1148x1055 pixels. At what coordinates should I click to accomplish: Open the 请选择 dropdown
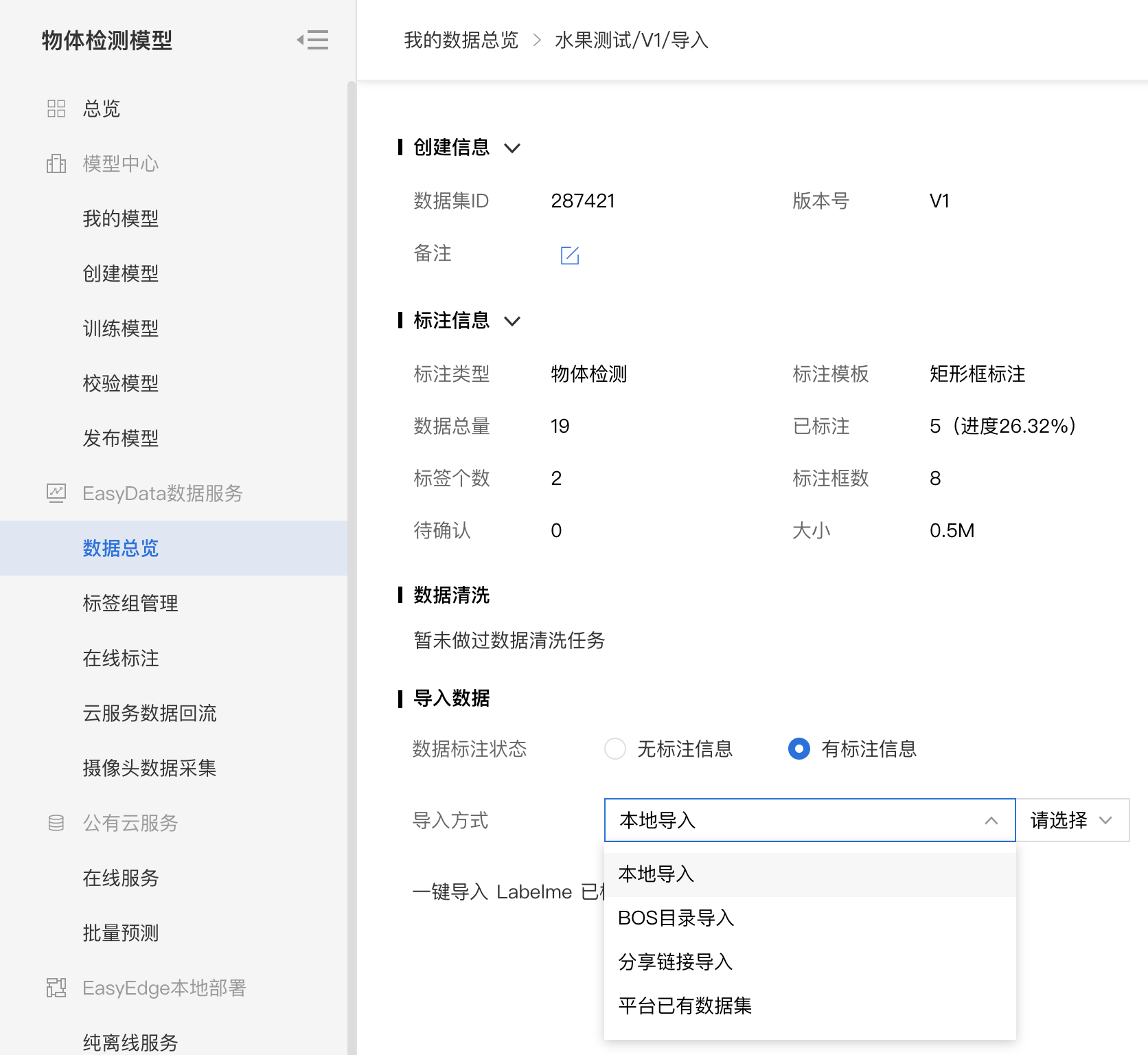click(1072, 820)
